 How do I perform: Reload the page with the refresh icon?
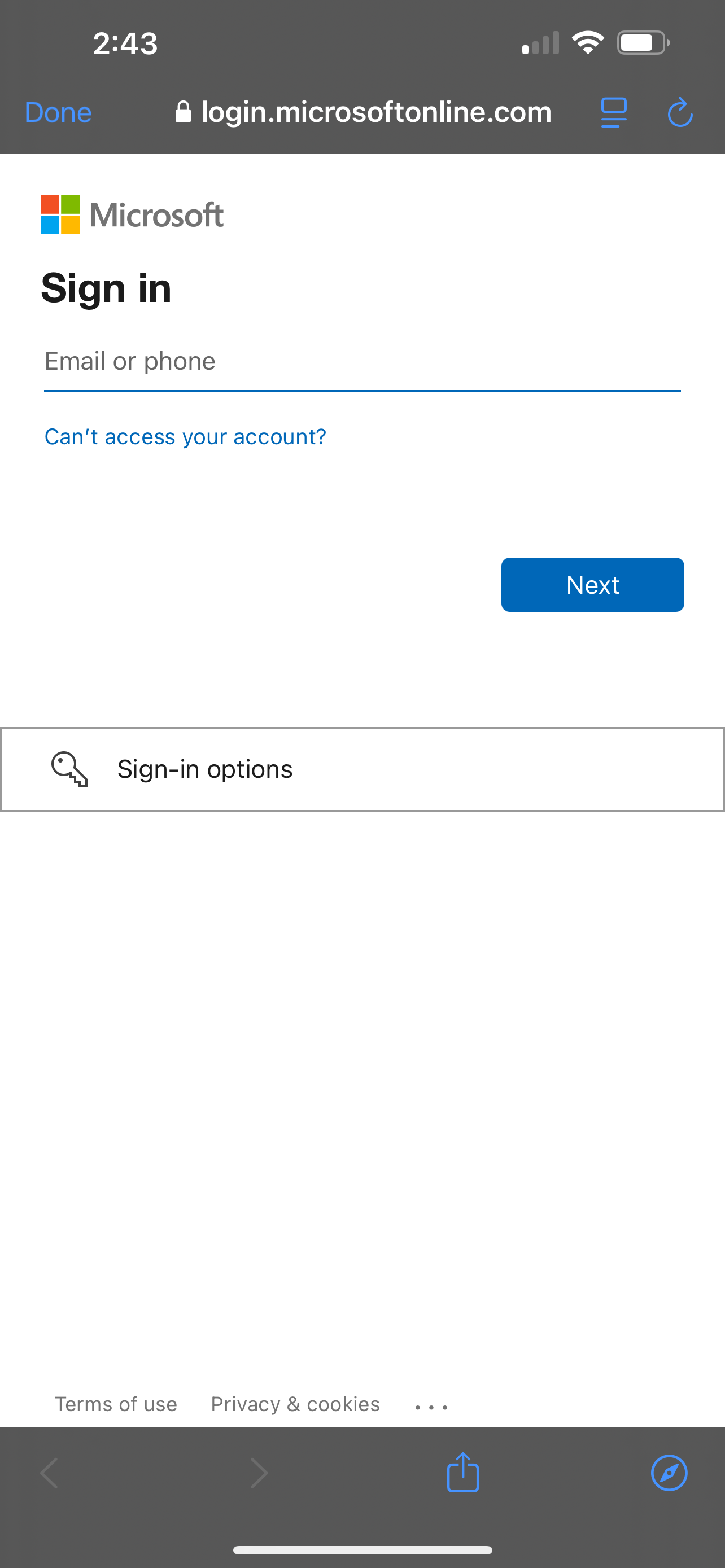[x=679, y=113]
